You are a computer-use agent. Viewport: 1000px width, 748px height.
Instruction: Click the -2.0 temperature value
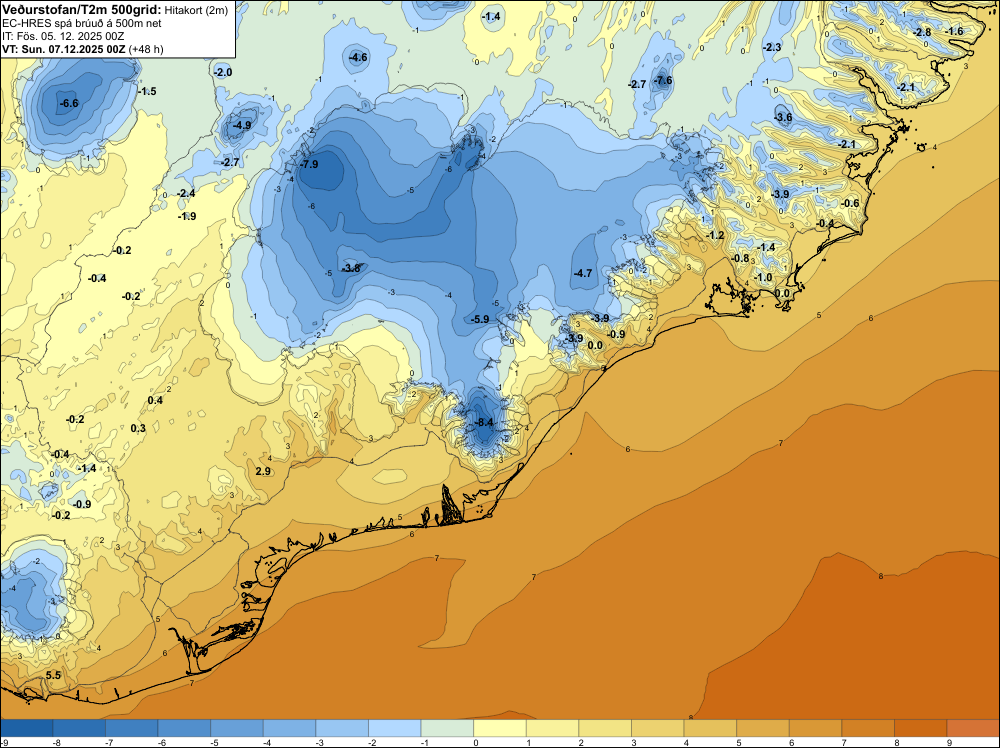(x=223, y=72)
